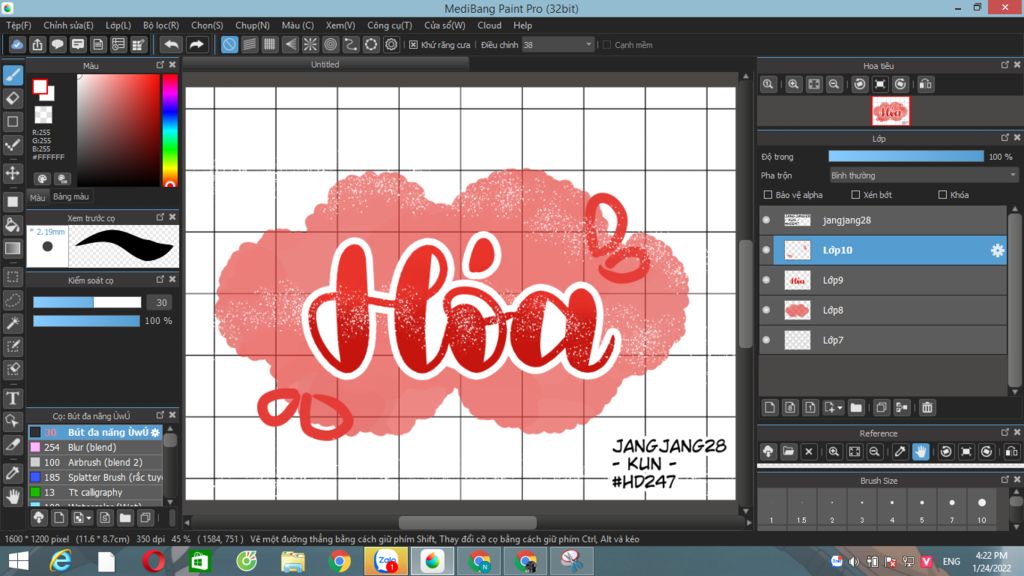Enable Bảo vệ alpha checkbox
Screen dimensions: 1024x576
768,195
